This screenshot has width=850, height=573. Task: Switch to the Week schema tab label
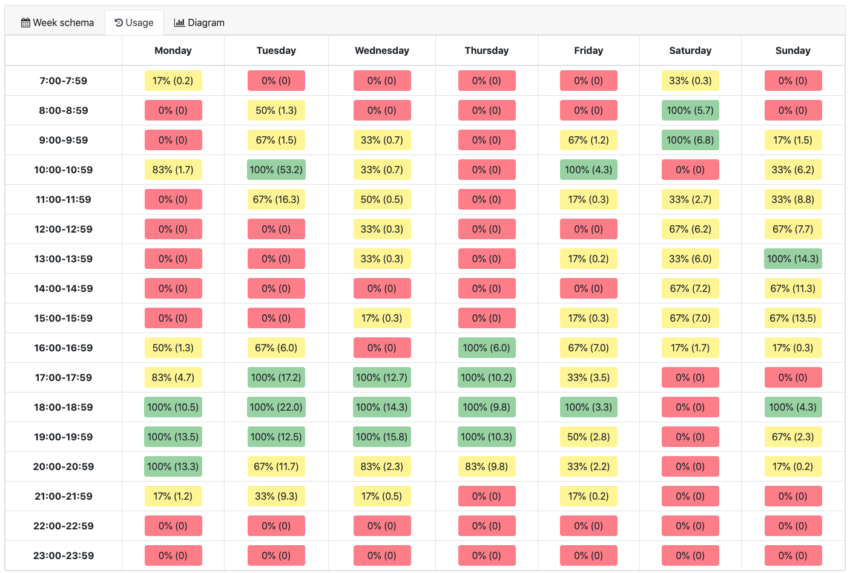[x=63, y=22]
